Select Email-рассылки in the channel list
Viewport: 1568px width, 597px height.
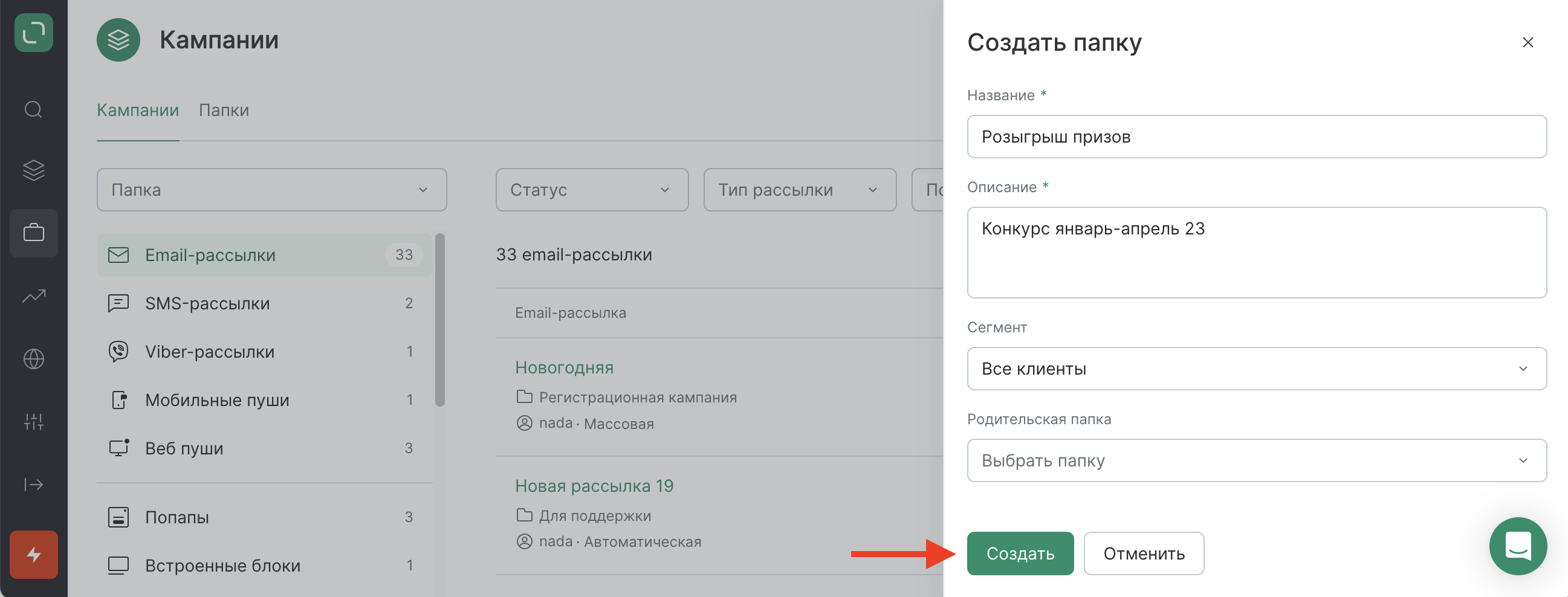pos(264,255)
